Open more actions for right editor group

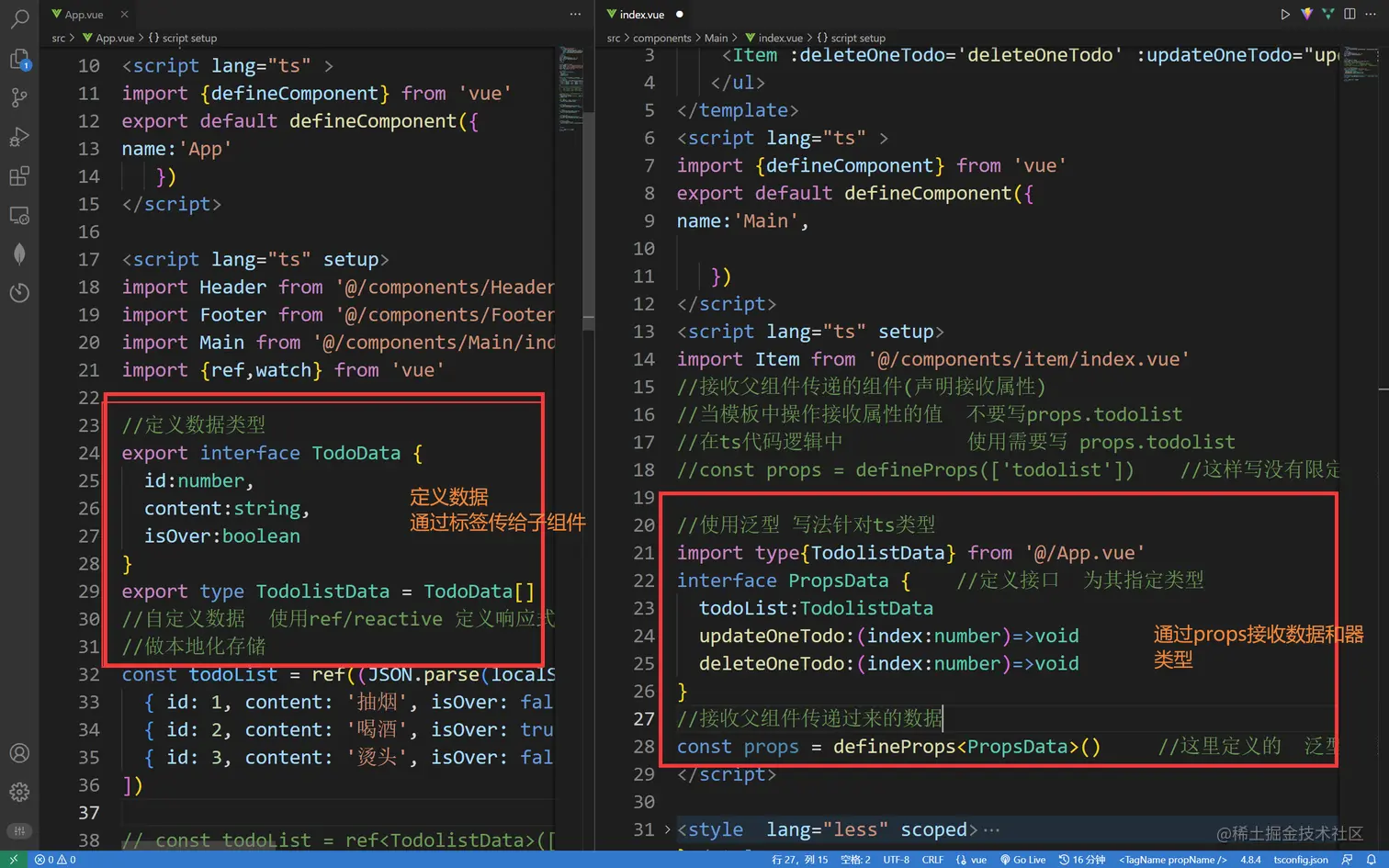coord(1371,14)
